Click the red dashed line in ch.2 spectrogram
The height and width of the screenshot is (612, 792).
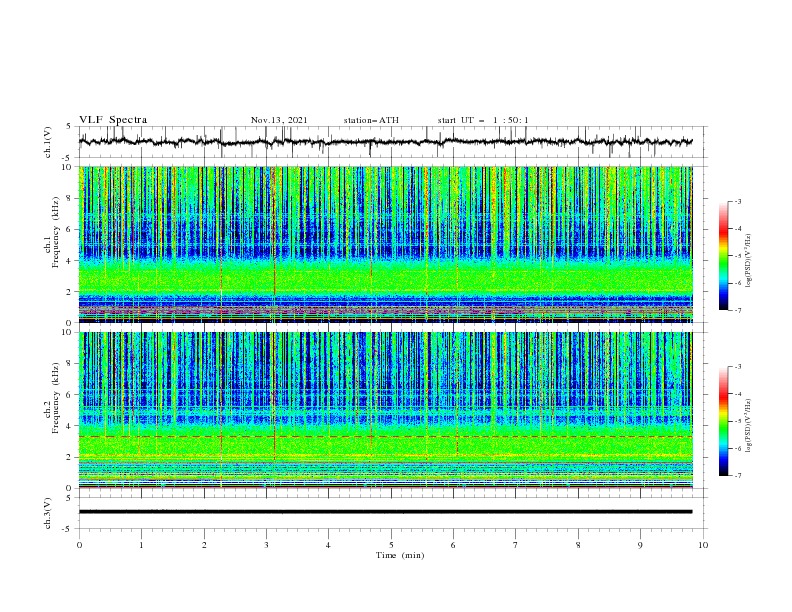click(386, 436)
